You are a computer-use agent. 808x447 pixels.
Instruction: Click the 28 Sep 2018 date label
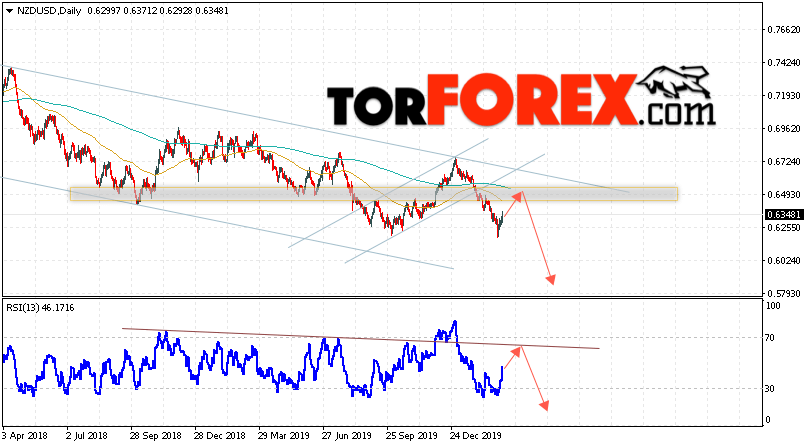[156, 436]
